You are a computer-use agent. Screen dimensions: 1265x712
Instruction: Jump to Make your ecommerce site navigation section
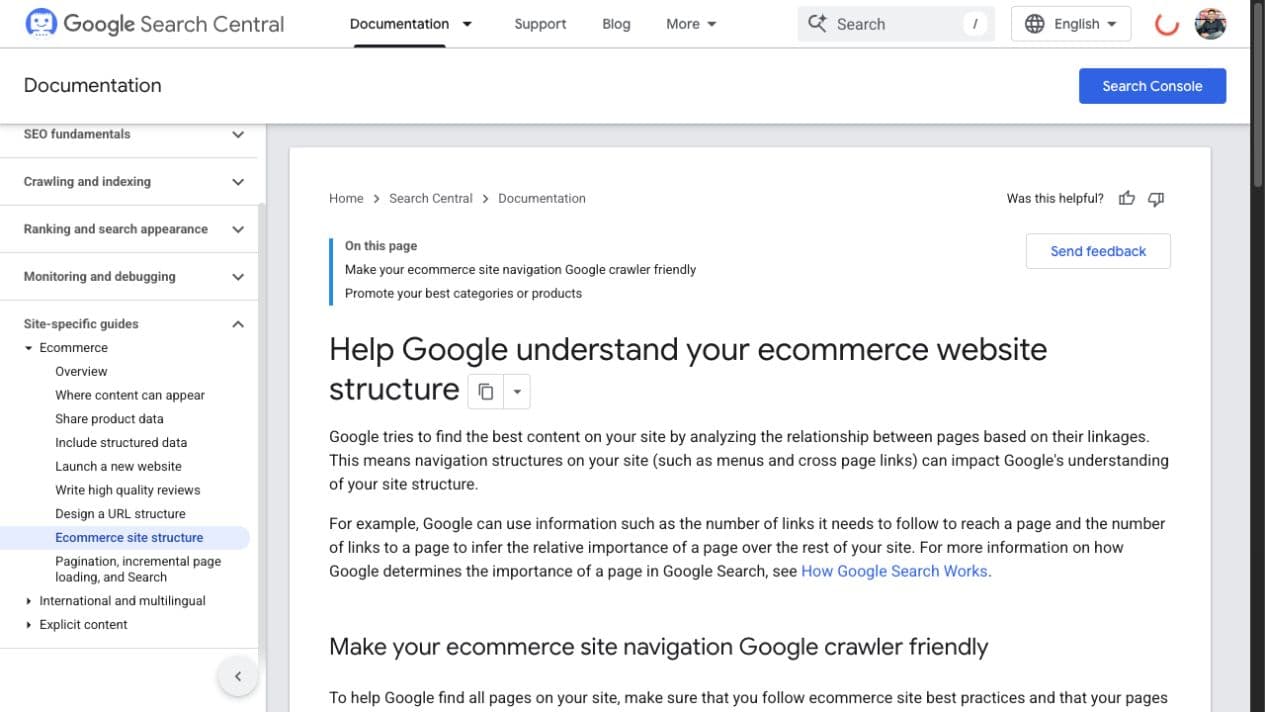click(520, 270)
